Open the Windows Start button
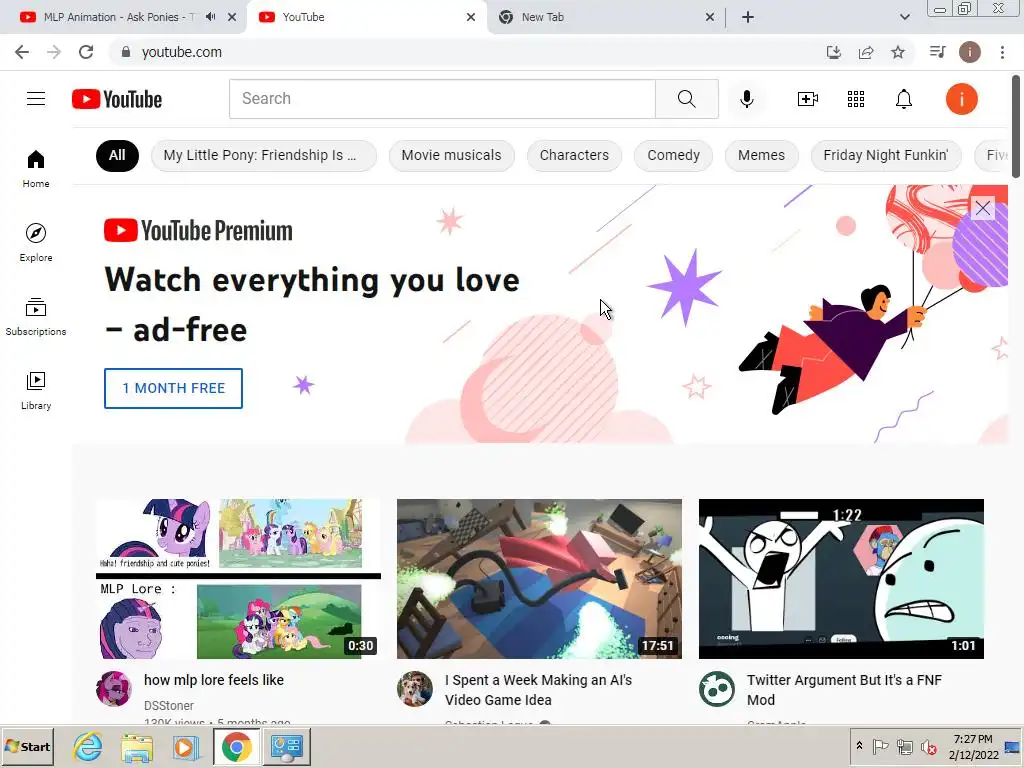The height and width of the screenshot is (768, 1024). click(x=27, y=746)
